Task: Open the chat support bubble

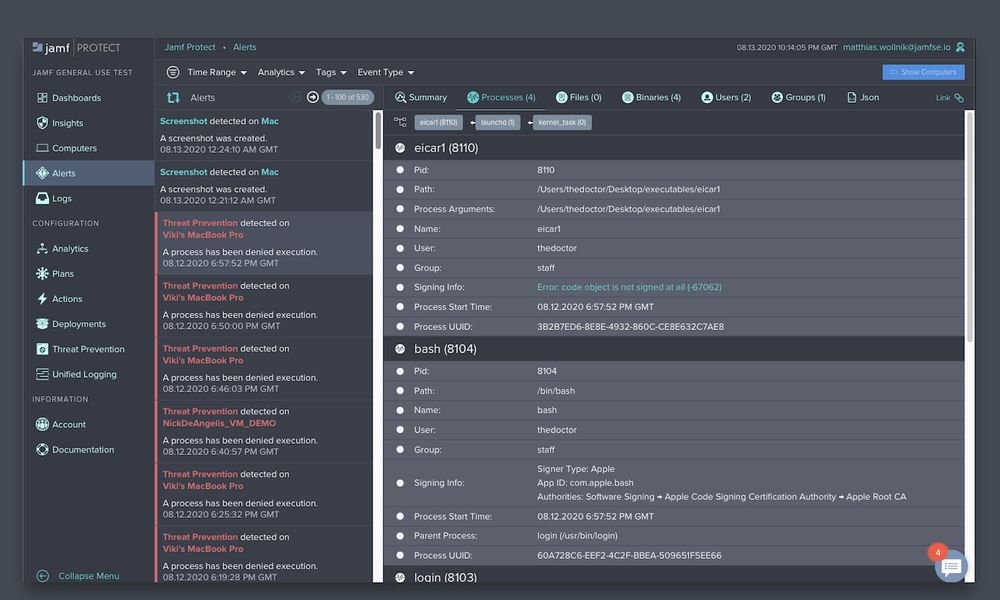Action: 951,566
